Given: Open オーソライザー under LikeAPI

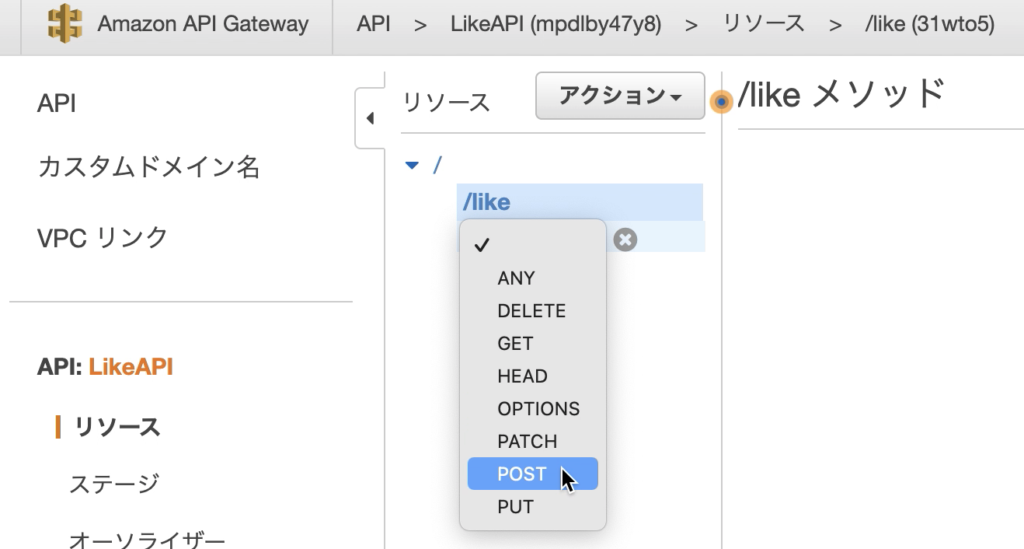Looking at the screenshot, I should 148,539.
